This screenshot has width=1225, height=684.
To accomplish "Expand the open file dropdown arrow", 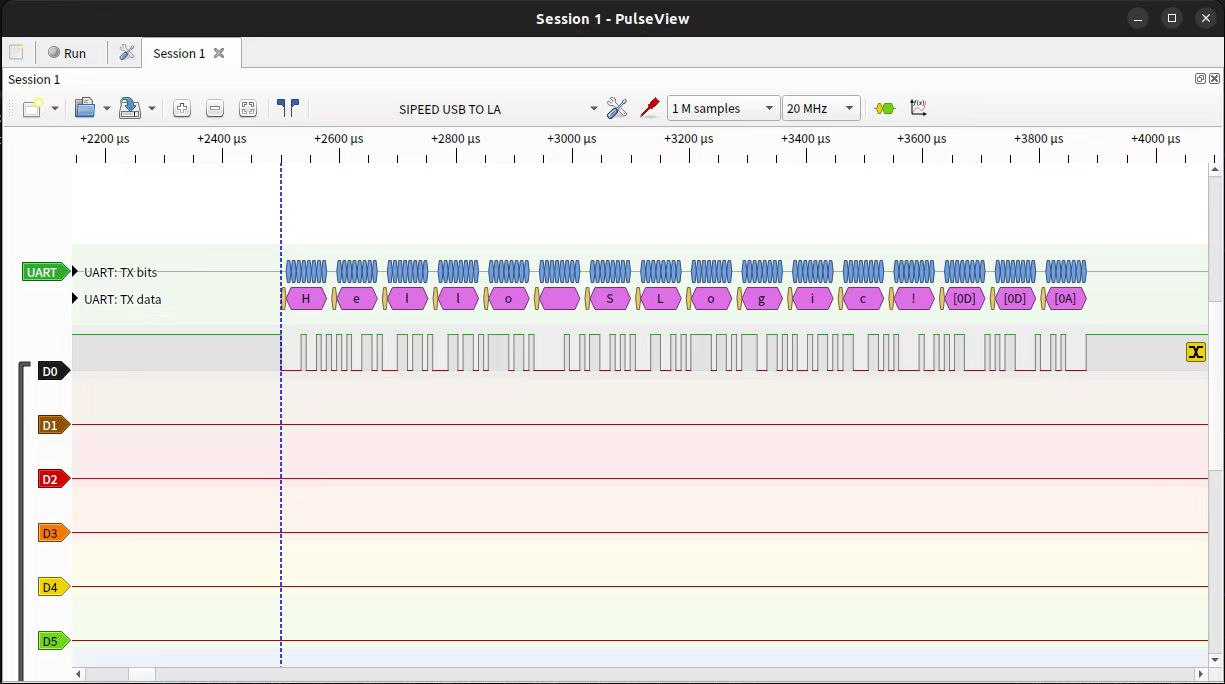I will click(x=107, y=108).
